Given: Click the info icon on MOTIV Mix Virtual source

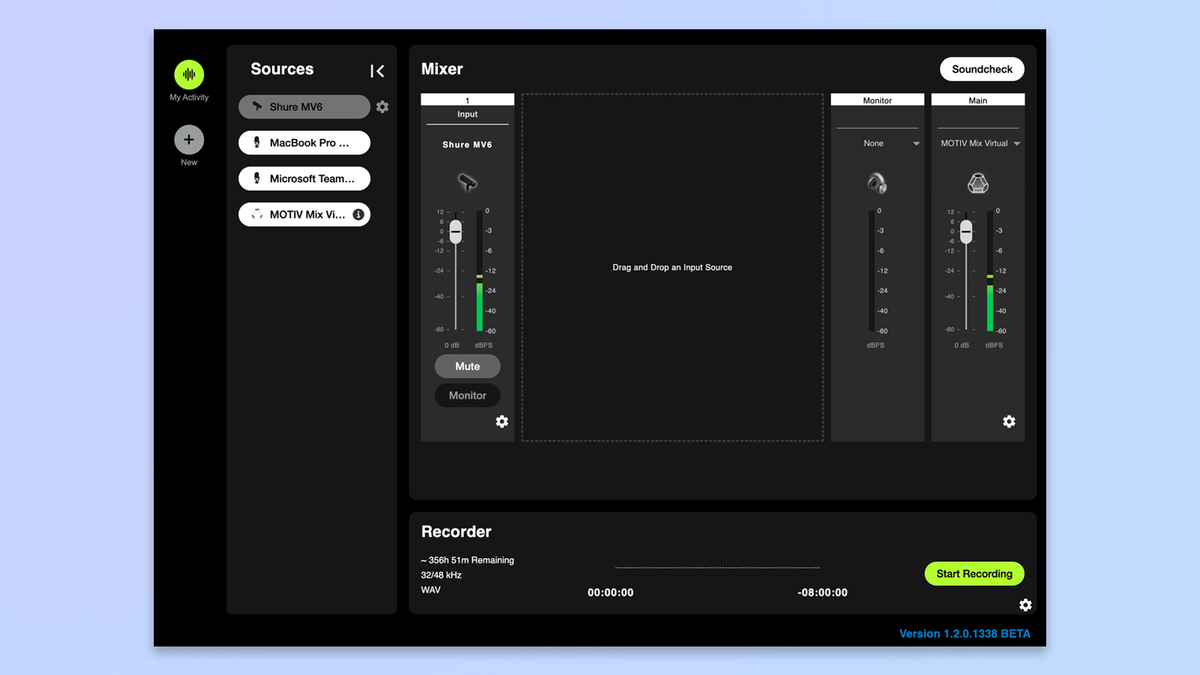Looking at the screenshot, I should point(359,214).
